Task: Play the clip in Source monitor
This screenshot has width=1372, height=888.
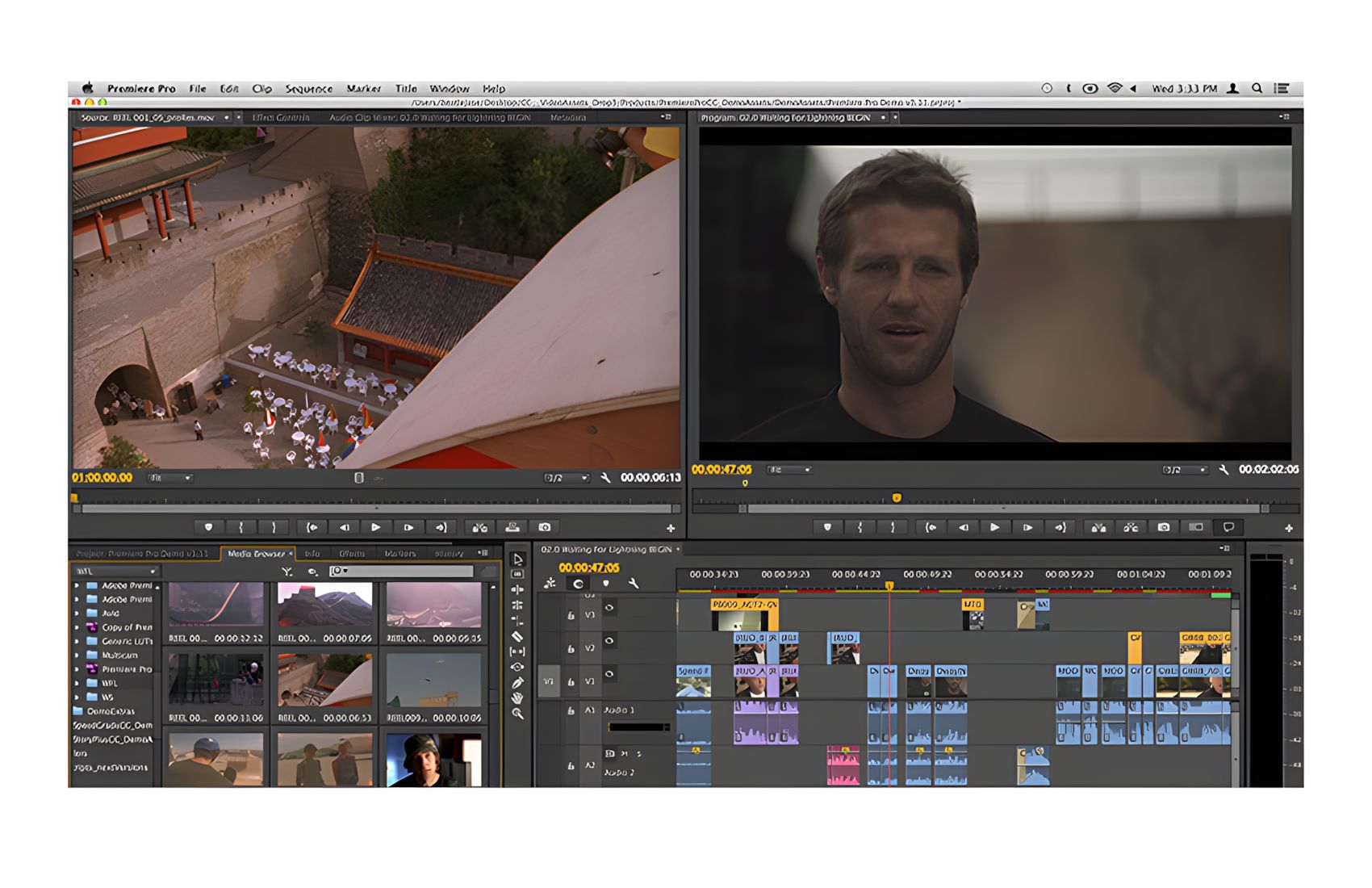Action: pyautogui.click(x=375, y=527)
